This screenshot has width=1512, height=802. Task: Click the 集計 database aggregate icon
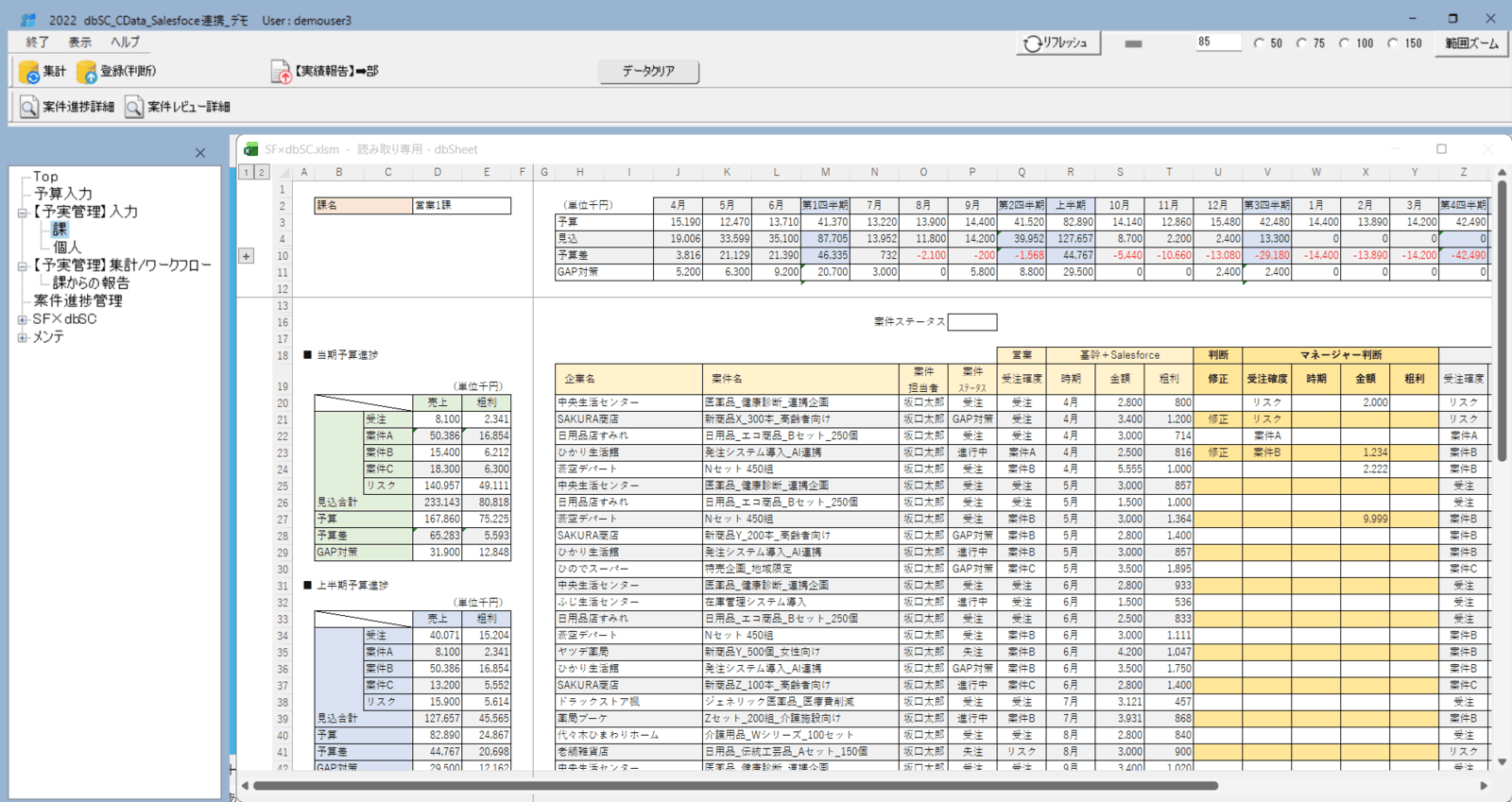[28, 72]
